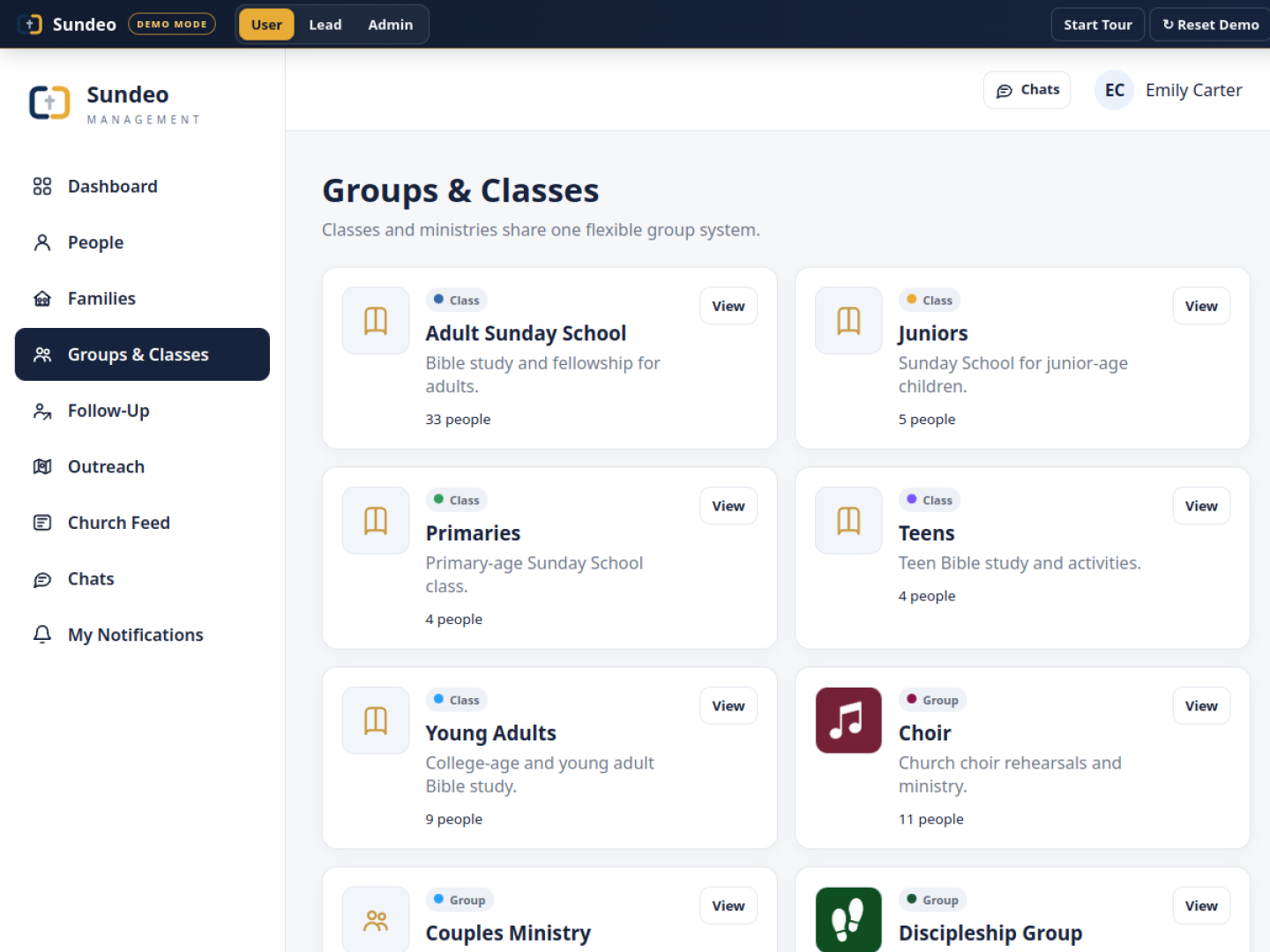
Task: Open Dashboard via its grid icon
Action: 42,186
